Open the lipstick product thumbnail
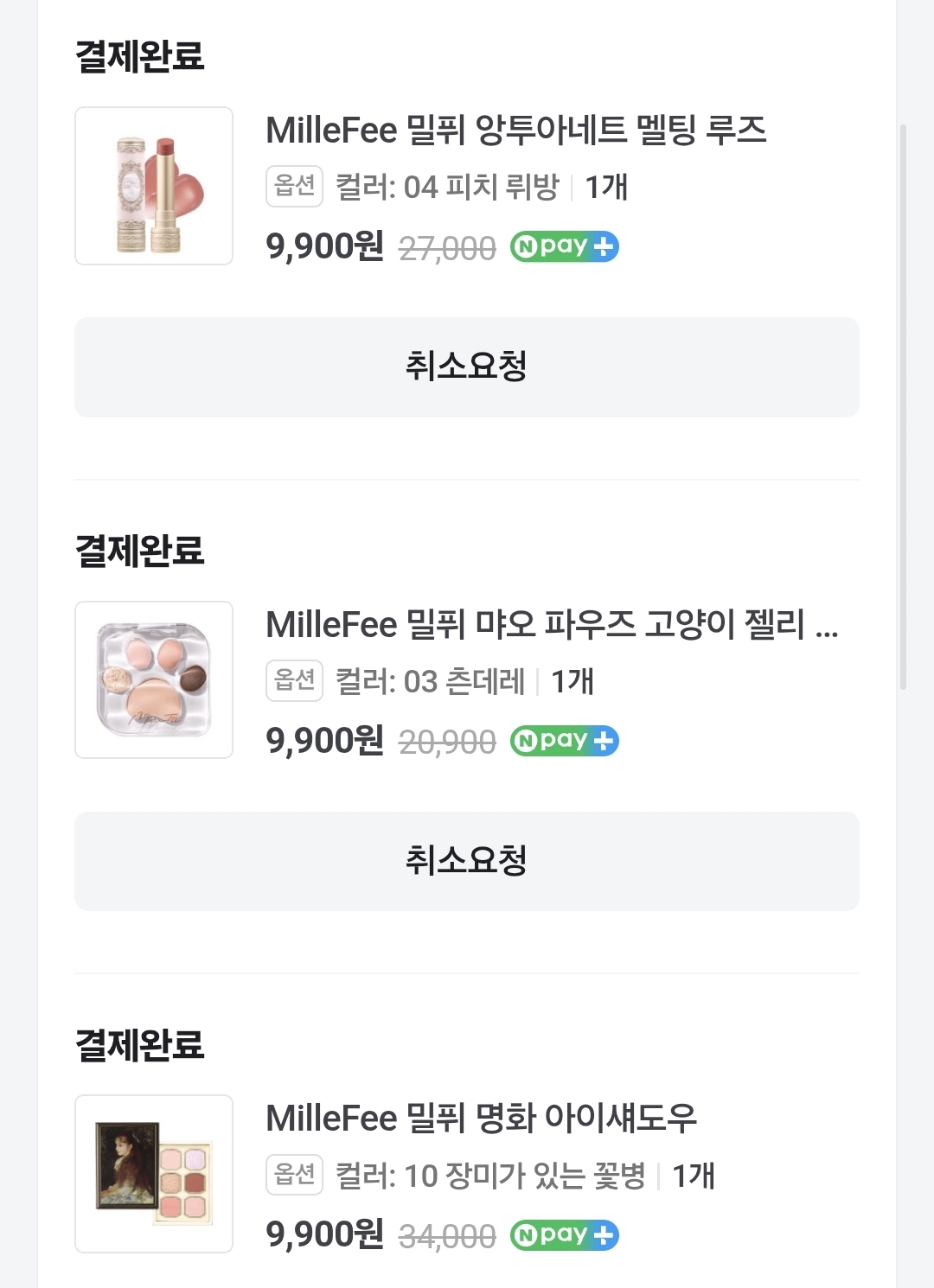 154,186
